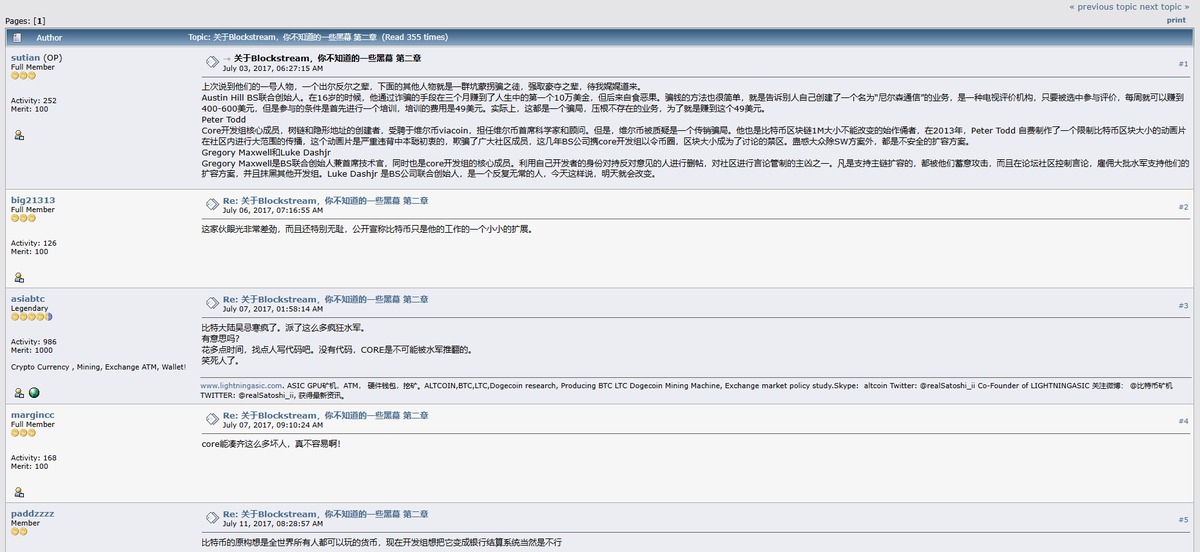Click the message icon on asiabtc's reply
1200x552 pixels.
[x=211, y=304]
